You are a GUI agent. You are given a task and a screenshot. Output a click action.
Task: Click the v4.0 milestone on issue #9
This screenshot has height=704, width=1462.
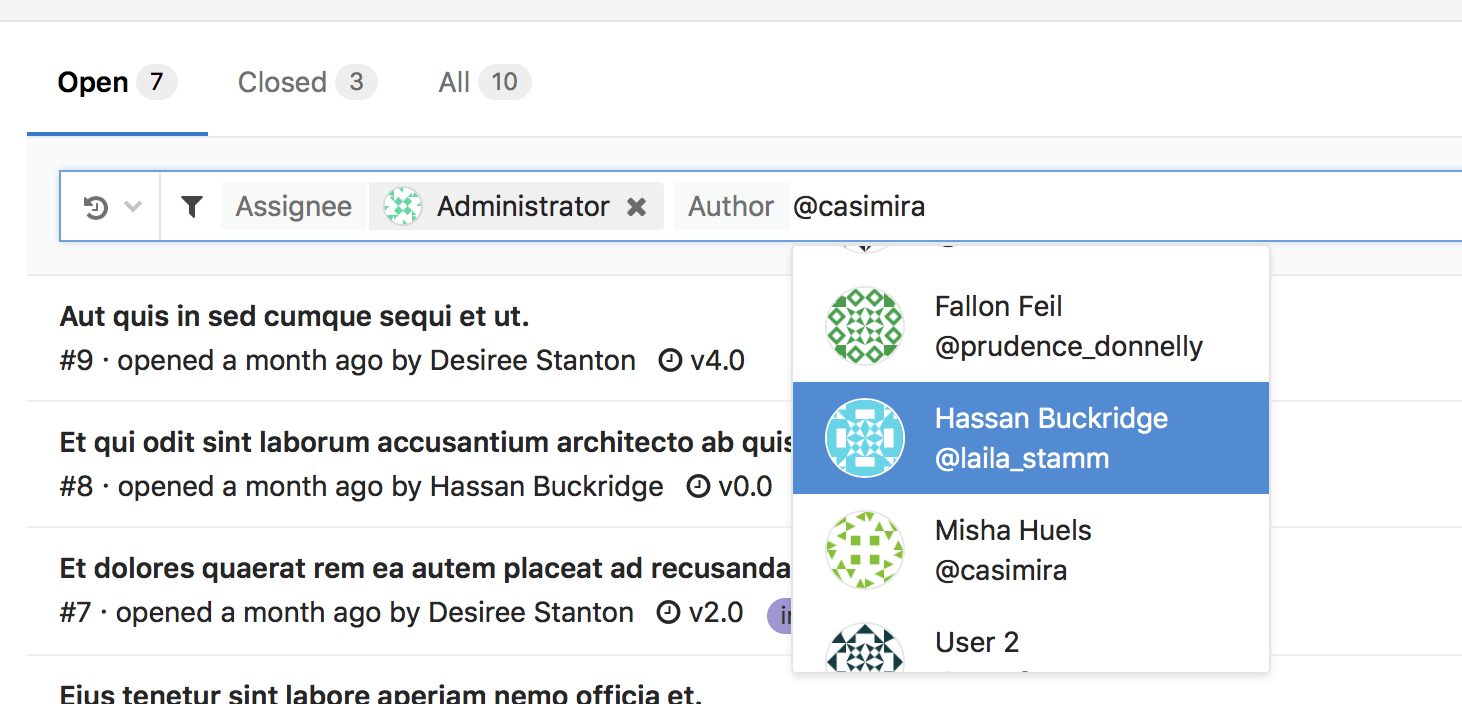point(716,361)
